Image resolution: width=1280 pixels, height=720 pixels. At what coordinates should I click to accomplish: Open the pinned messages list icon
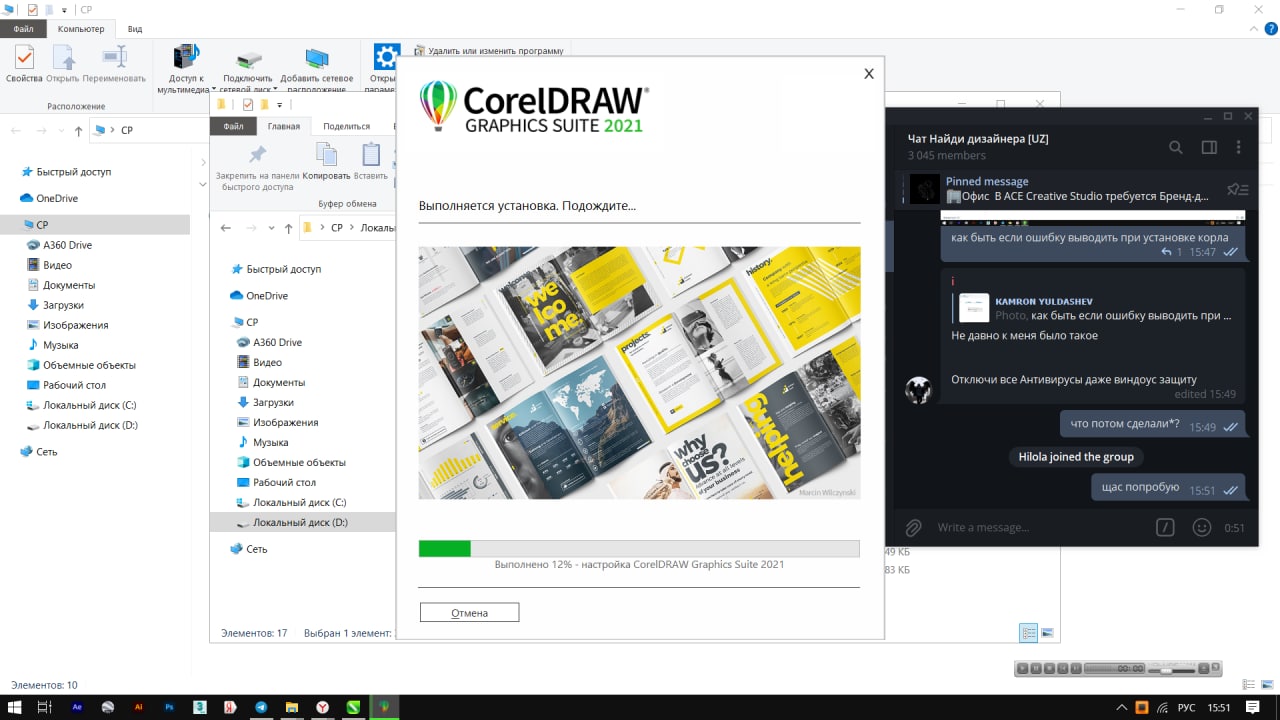tap(1238, 189)
